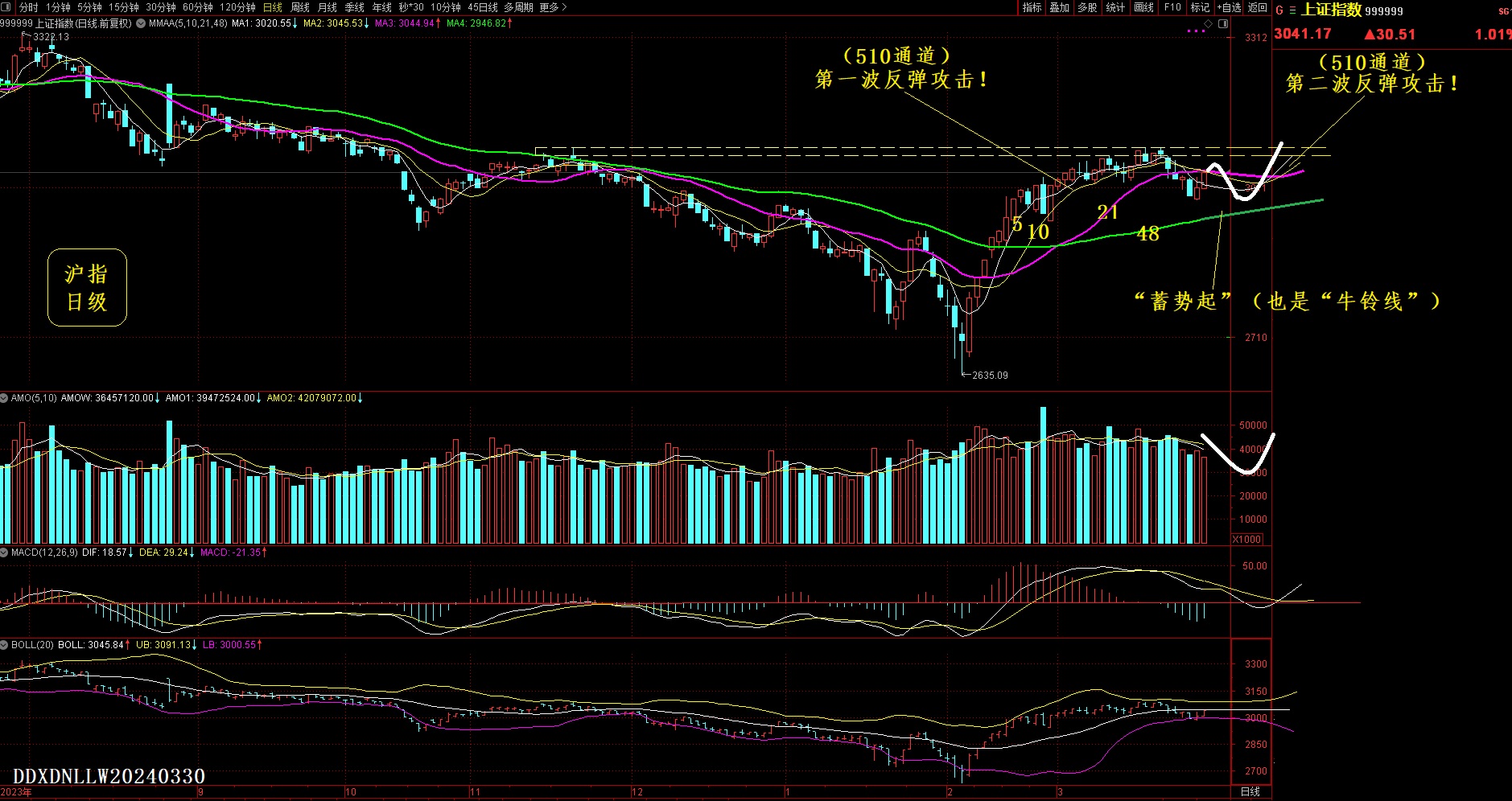Click the 画线 drawing button
Viewport: 1512px width, 801px height.
(1144, 7)
